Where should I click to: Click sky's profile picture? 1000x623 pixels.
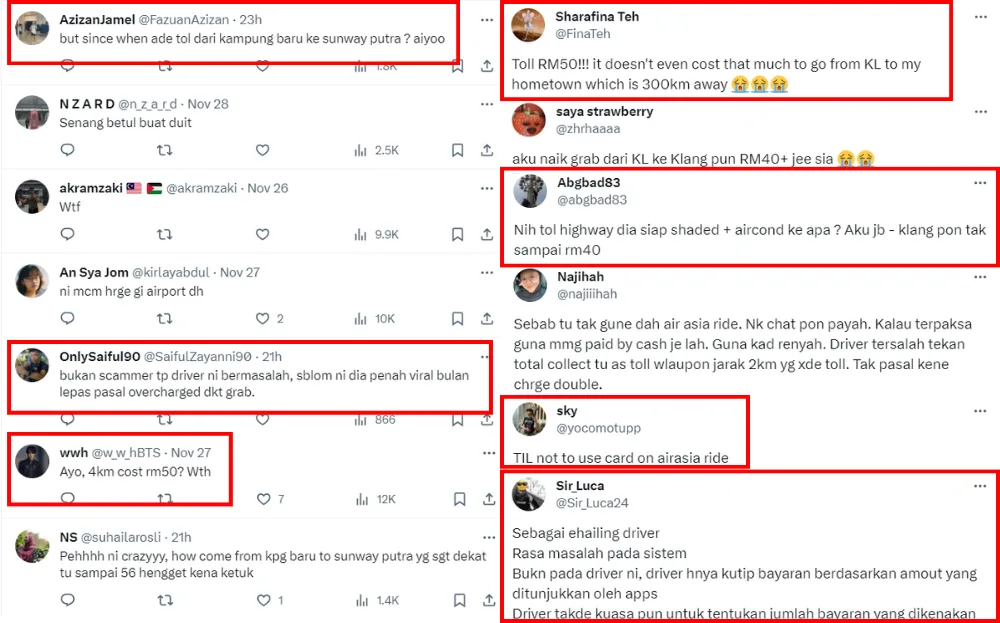point(529,419)
